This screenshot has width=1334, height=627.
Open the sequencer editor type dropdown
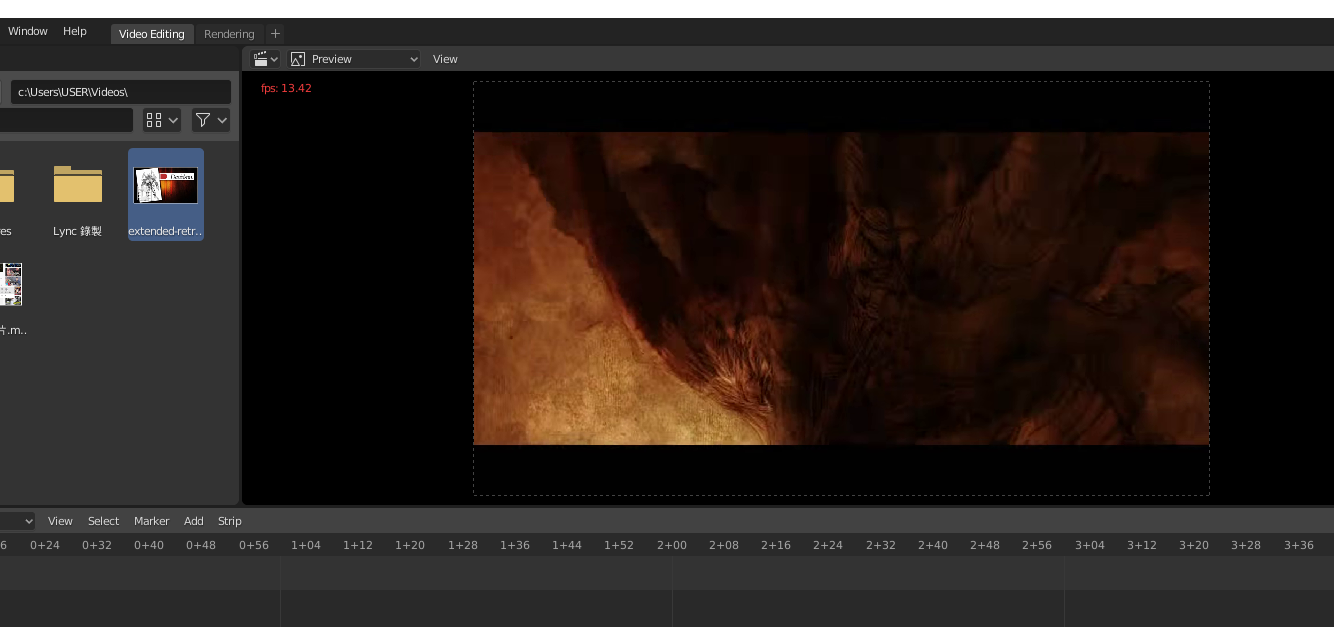point(265,59)
